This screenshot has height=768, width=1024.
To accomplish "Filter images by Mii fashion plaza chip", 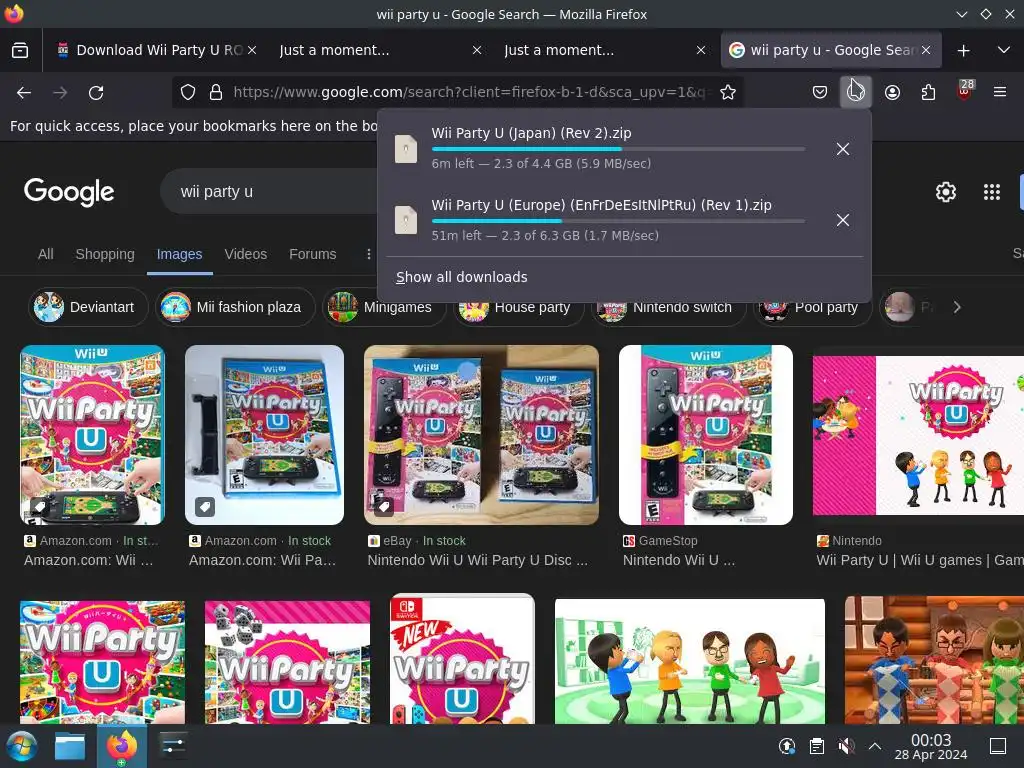I will (x=235, y=307).
